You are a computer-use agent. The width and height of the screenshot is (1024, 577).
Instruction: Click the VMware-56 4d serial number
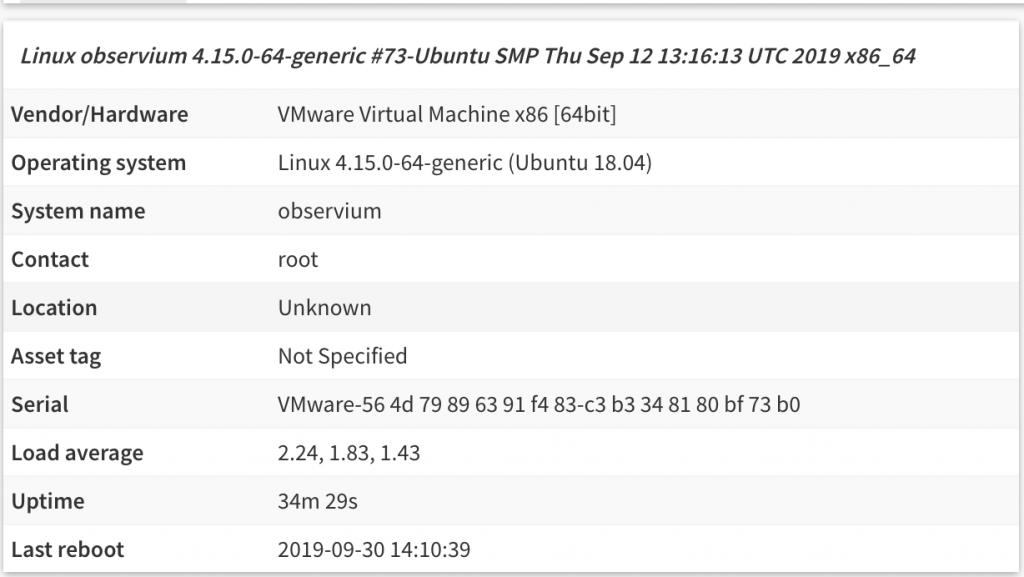tap(539, 405)
